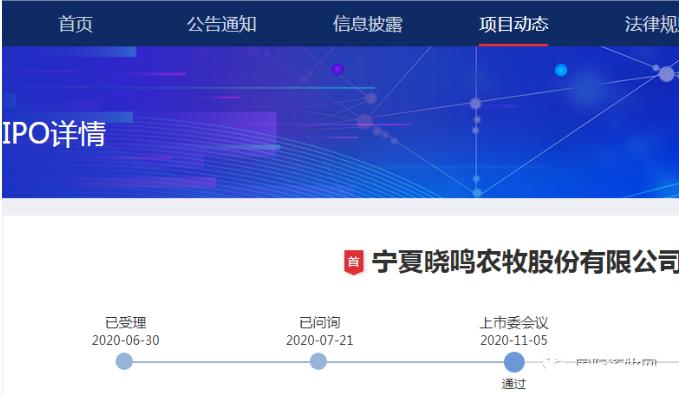This screenshot has height=399, width=679.
Task: Click the bright blue dot in banner
Action: (561, 70)
